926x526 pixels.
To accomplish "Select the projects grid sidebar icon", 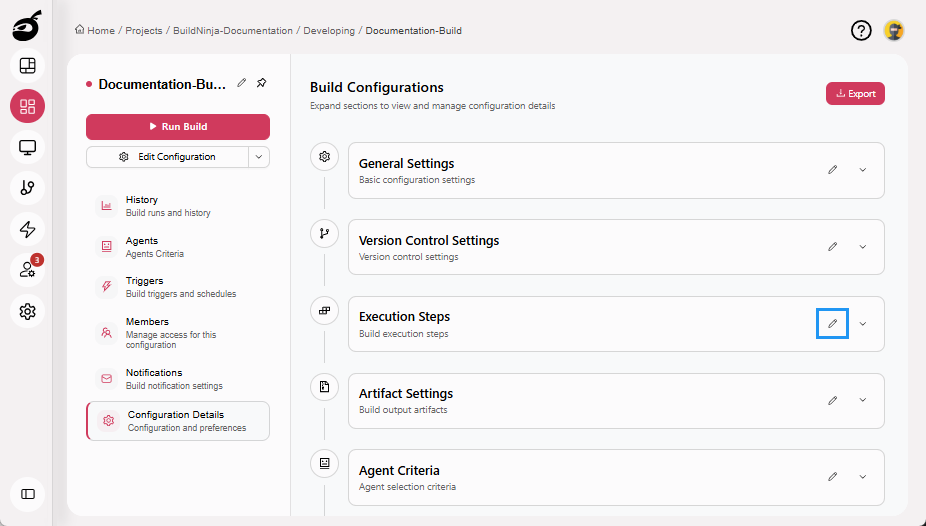I will click(x=27, y=106).
